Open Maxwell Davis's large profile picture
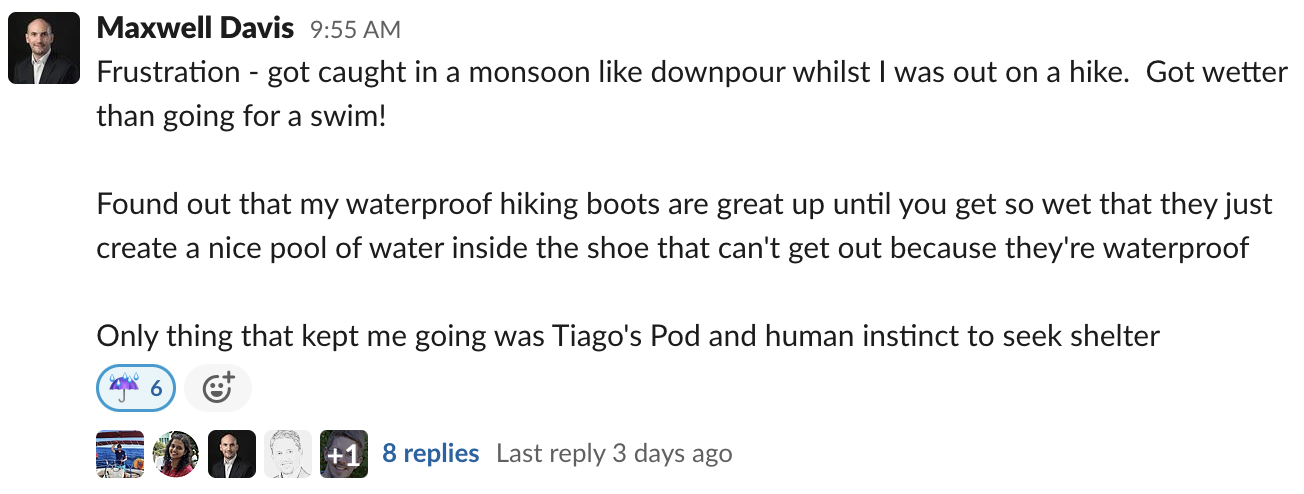 click(x=44, y=48)
